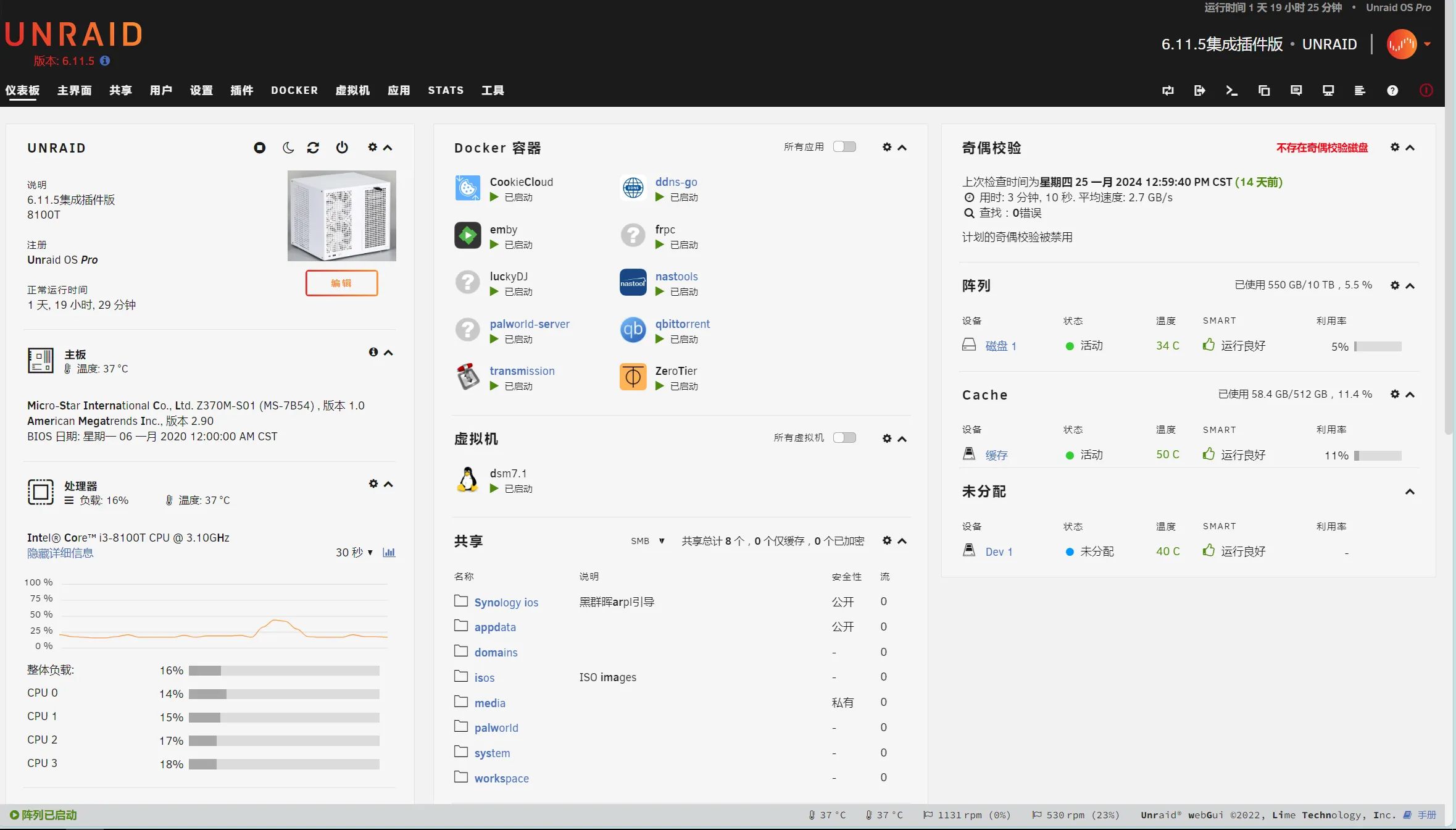The width and height of the screenshot is (1456, 830).
Task: Open the palworld-server container link
Action: pyautogui.click(x=530, y=324)
